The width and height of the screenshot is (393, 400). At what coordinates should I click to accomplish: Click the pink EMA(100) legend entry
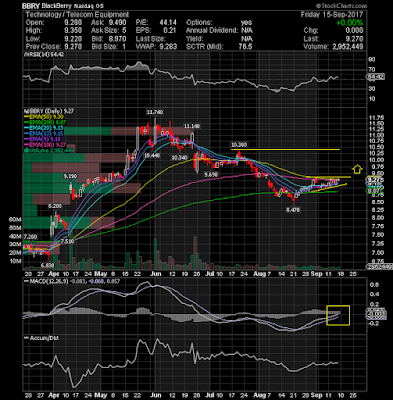pos(45,145)
